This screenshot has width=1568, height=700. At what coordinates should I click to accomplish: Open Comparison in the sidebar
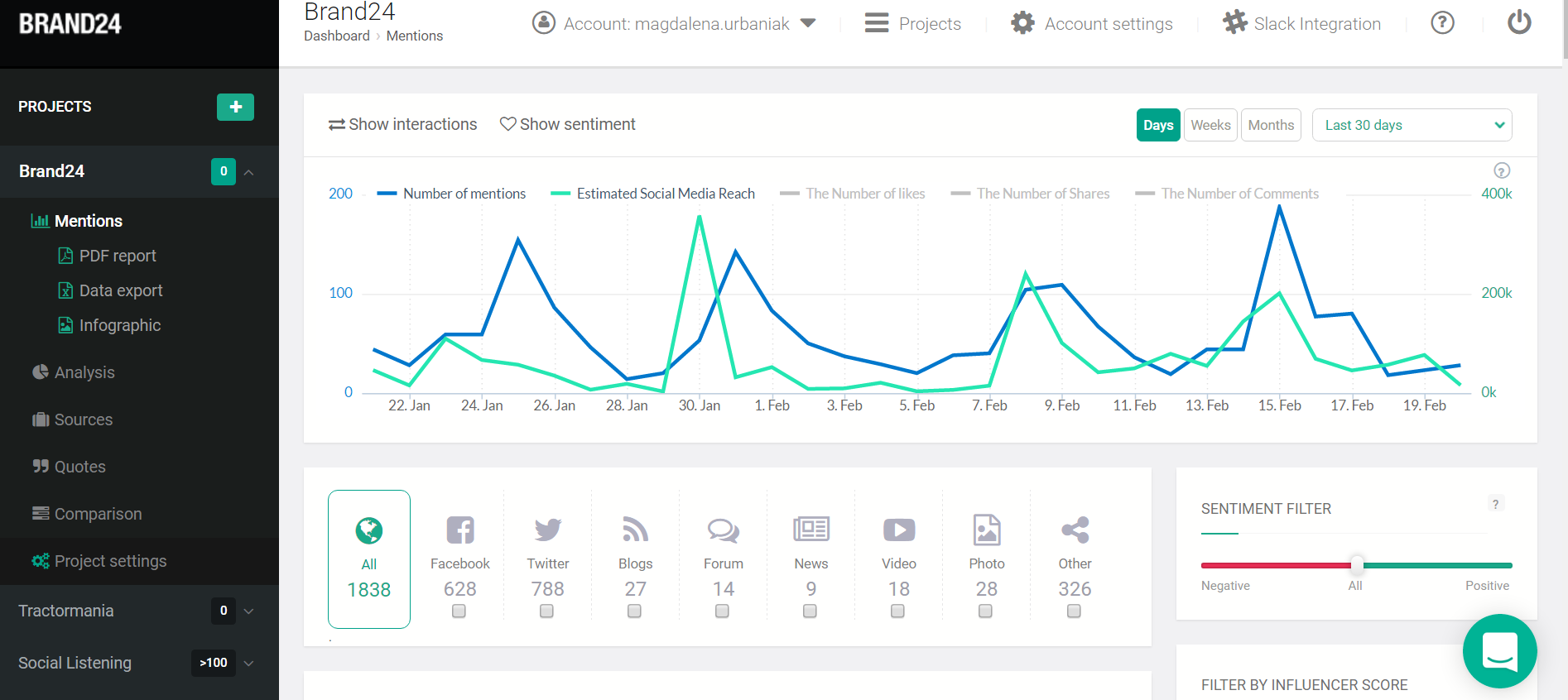(x=98, y=514)
